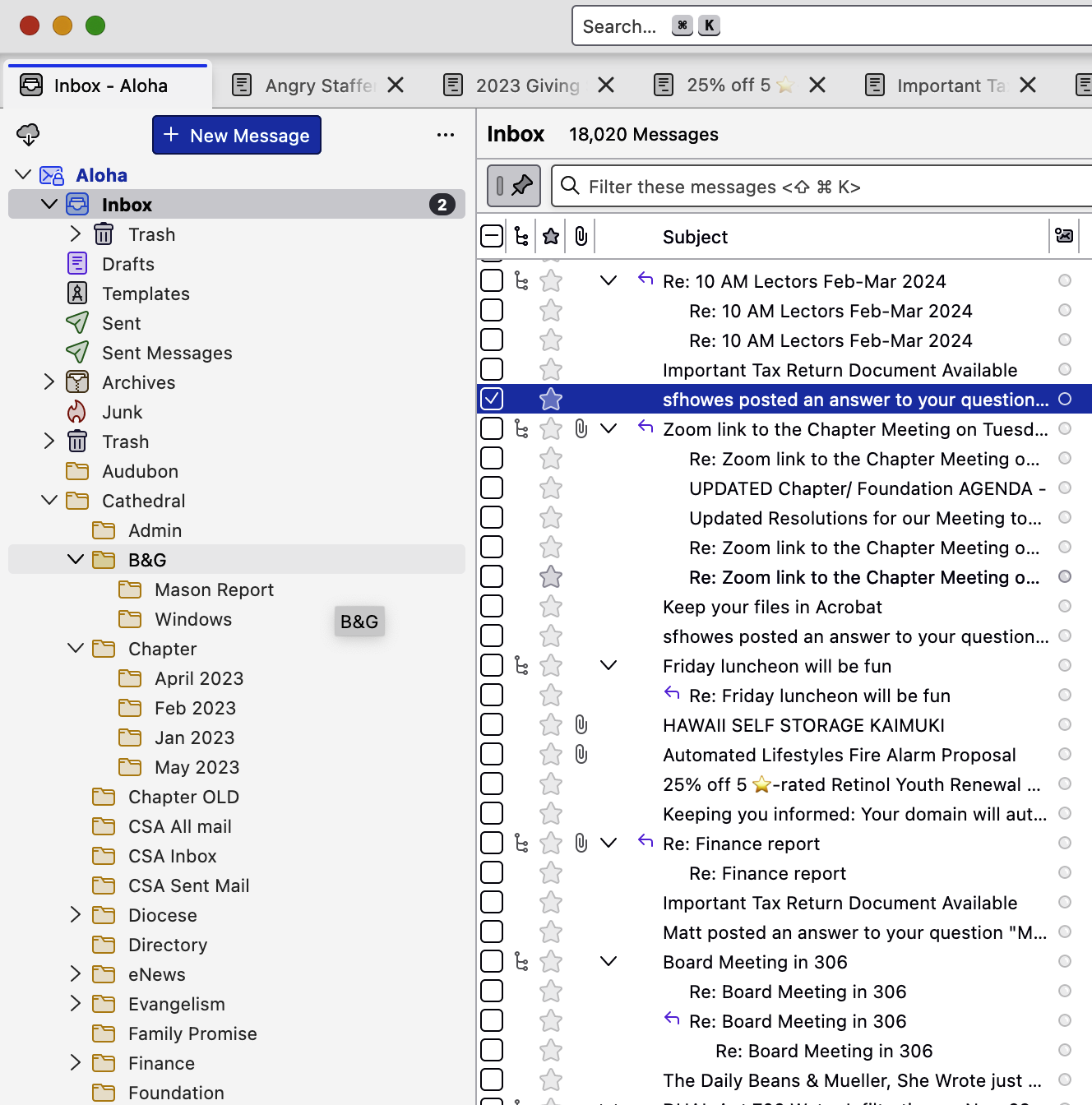The image size is (1092, 1105).
Task: Close the Angry Staffer tab
Action: 396,86
